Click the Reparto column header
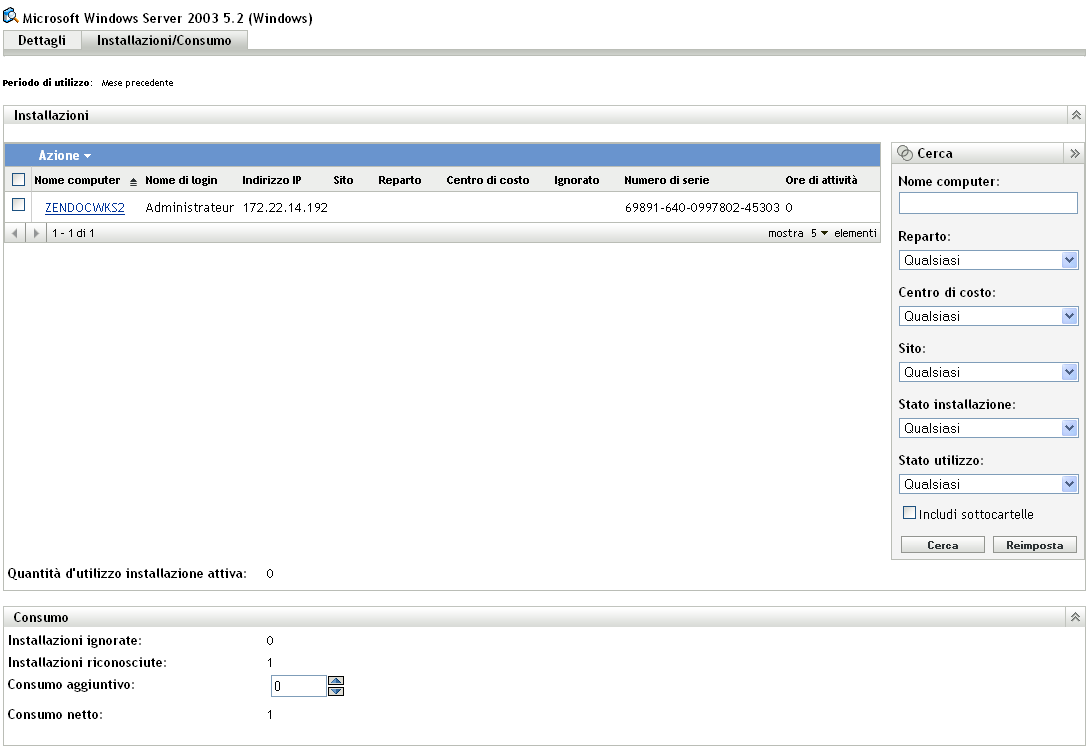The height and width of the screenshot is (748, 1087). 399,180
